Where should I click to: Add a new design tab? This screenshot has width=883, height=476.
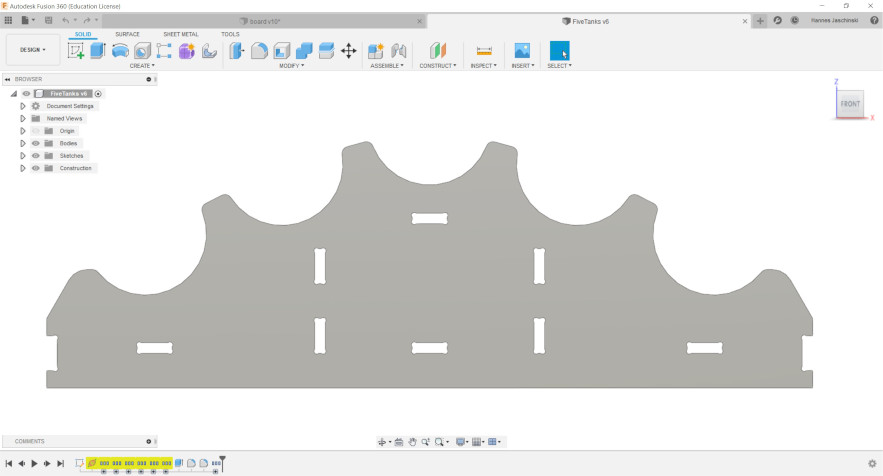click(x=760, y=21)
